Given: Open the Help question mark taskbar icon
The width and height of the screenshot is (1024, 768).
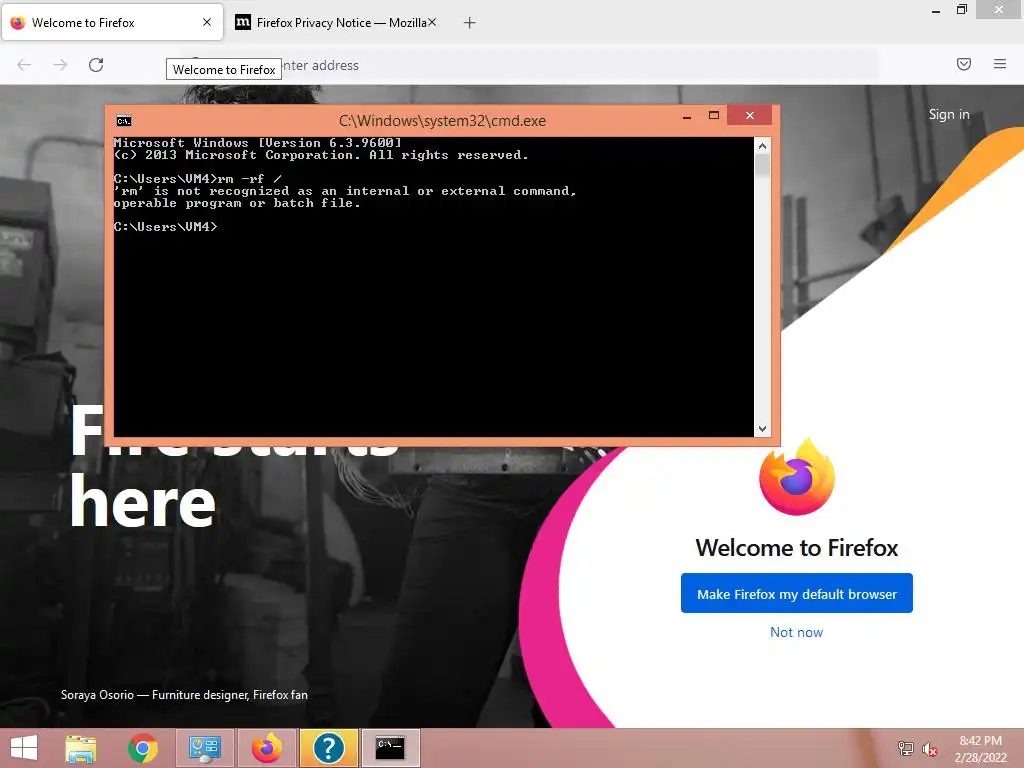Looking at the screenshot, I should pyautogui.click(x=328, y=748).
